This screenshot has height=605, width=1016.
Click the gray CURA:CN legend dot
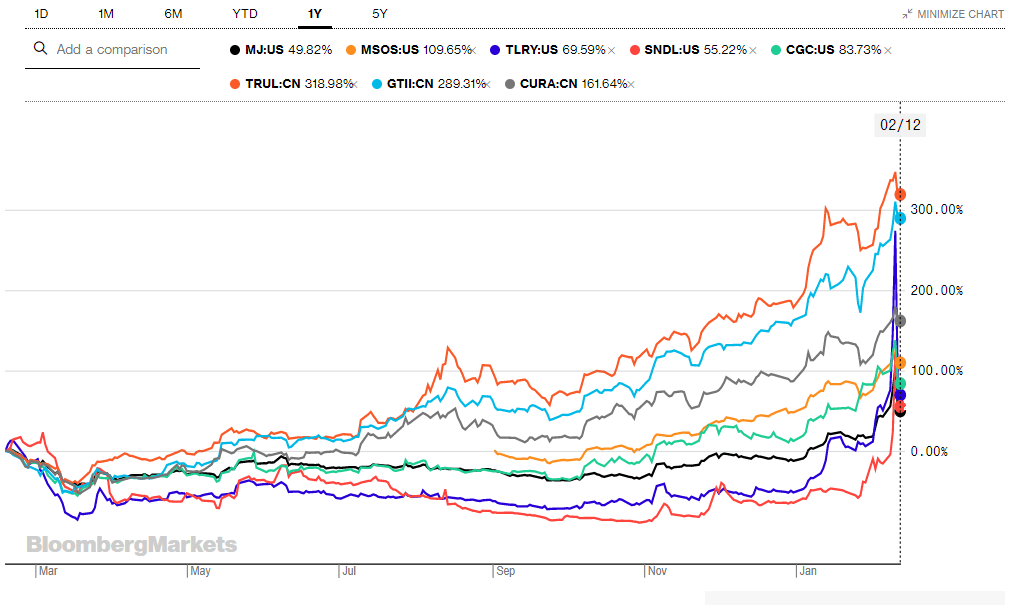pos(510,84)
